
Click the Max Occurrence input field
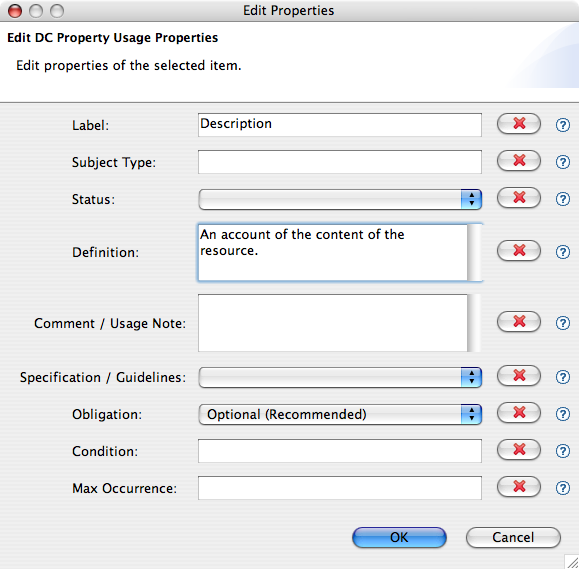pos(340,488)
